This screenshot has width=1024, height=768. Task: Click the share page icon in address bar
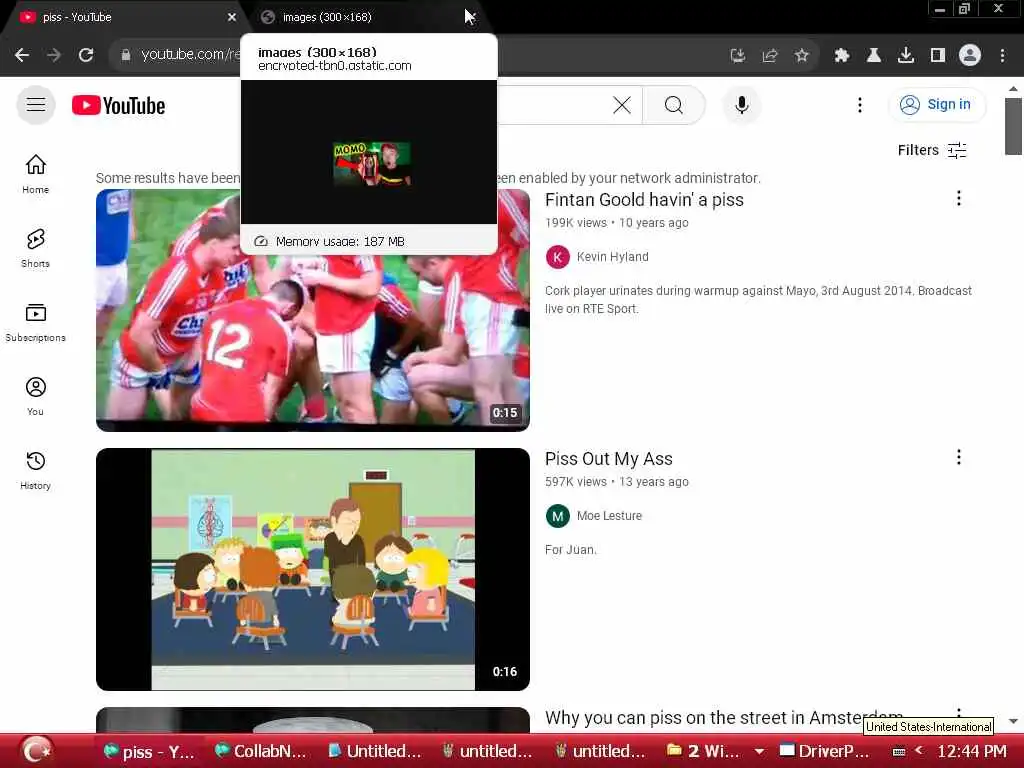tap(770, 56)
